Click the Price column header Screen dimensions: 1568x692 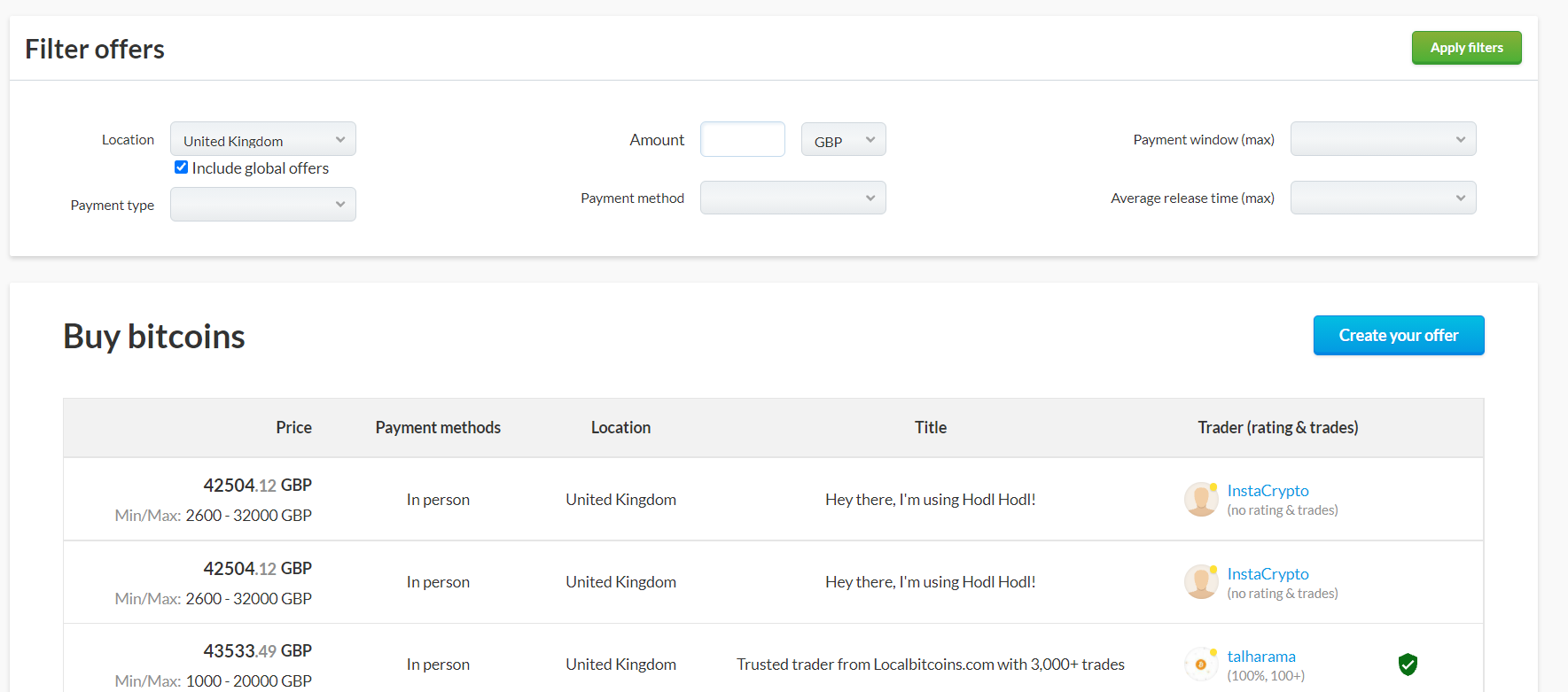coord(293,428)
